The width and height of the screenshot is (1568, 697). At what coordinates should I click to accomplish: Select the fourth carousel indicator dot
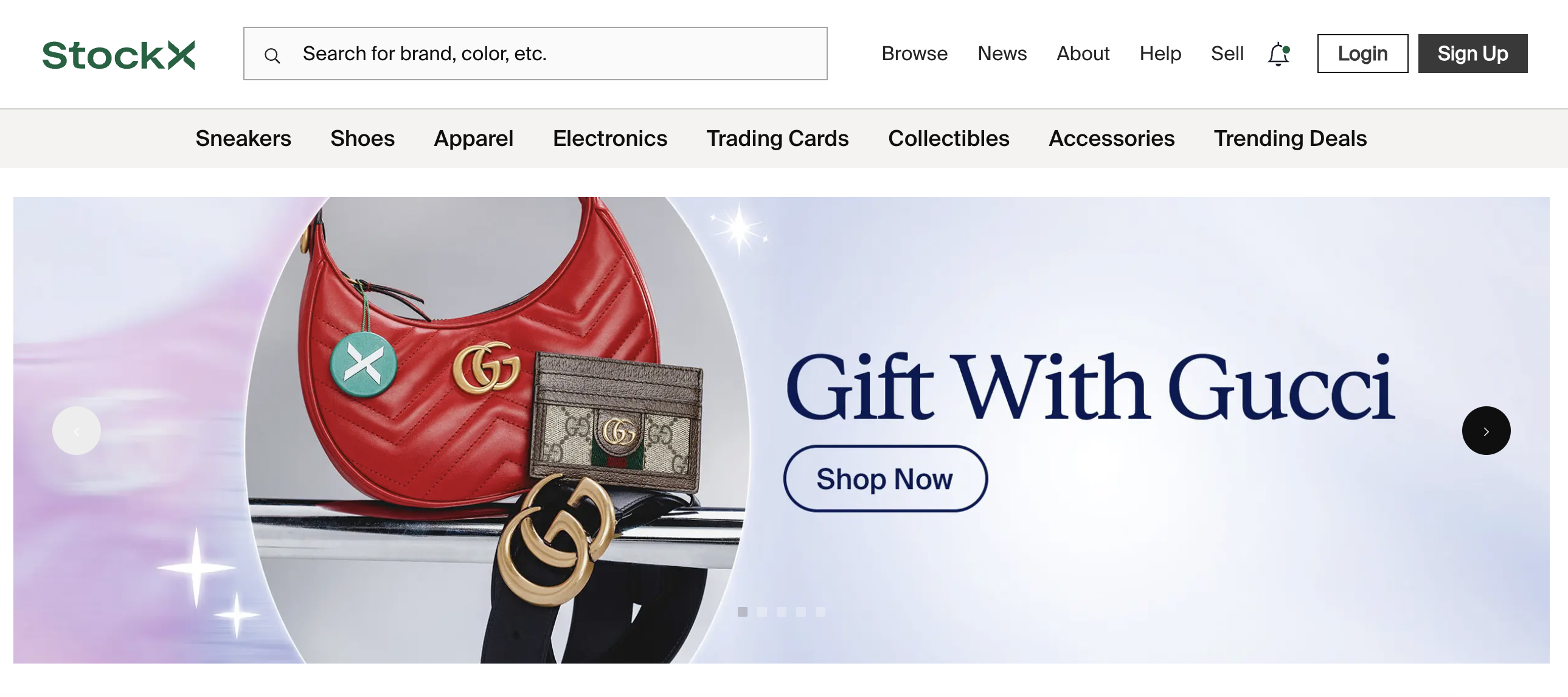(x=801, y=611)
